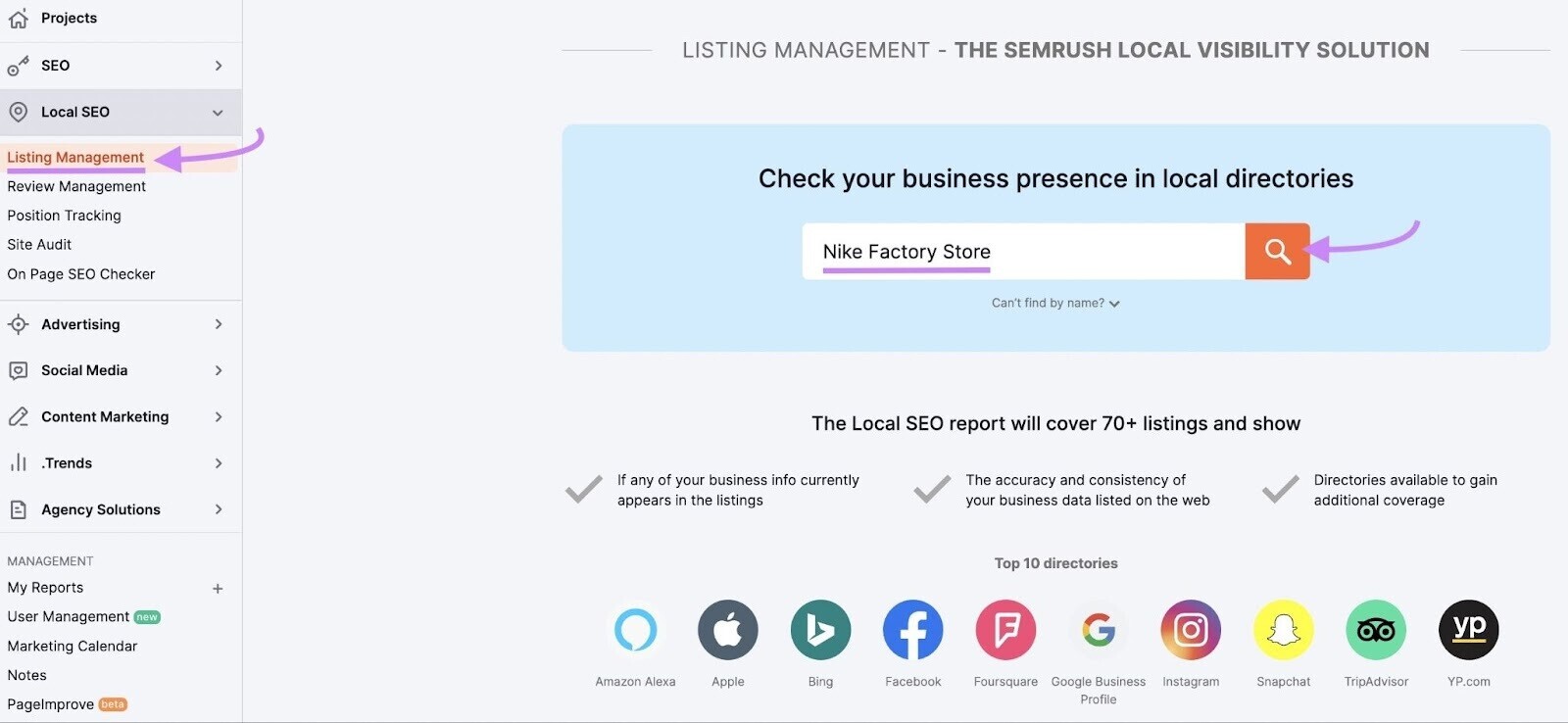Click the Bing directory icon

coord(820,630)
